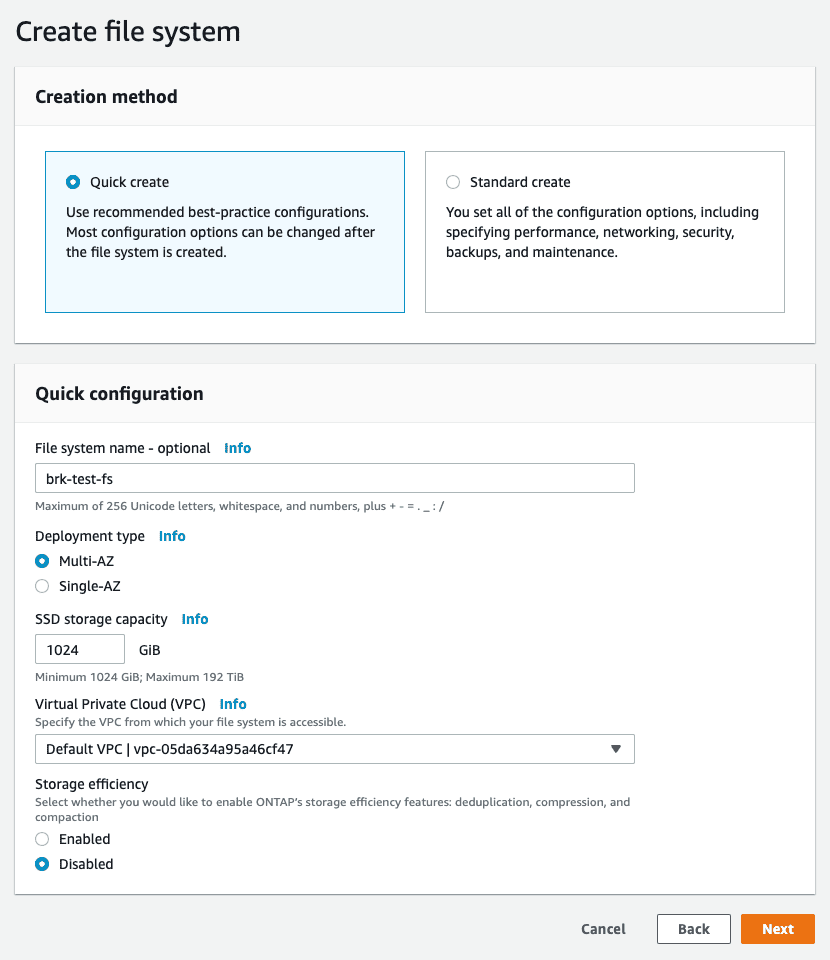The height and width of the screenshot is (960, 830).
Task: Open the Deployment type Info link
Action: pyautogui.click(x=171, y=536)
